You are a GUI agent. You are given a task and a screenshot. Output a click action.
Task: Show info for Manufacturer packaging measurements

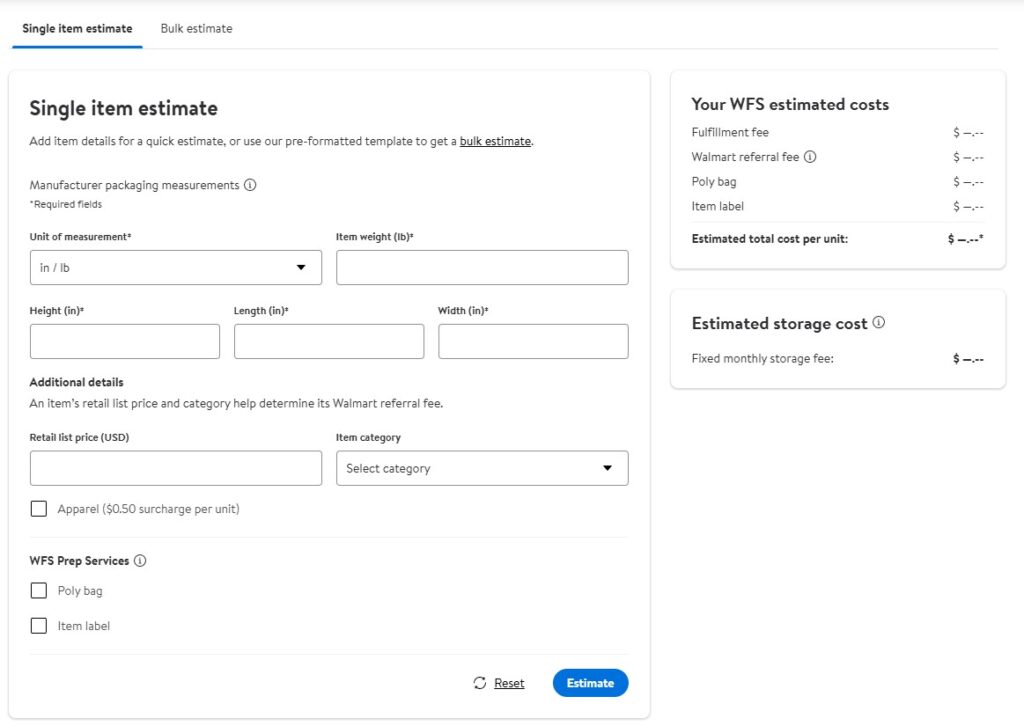(x=250, y=185)
